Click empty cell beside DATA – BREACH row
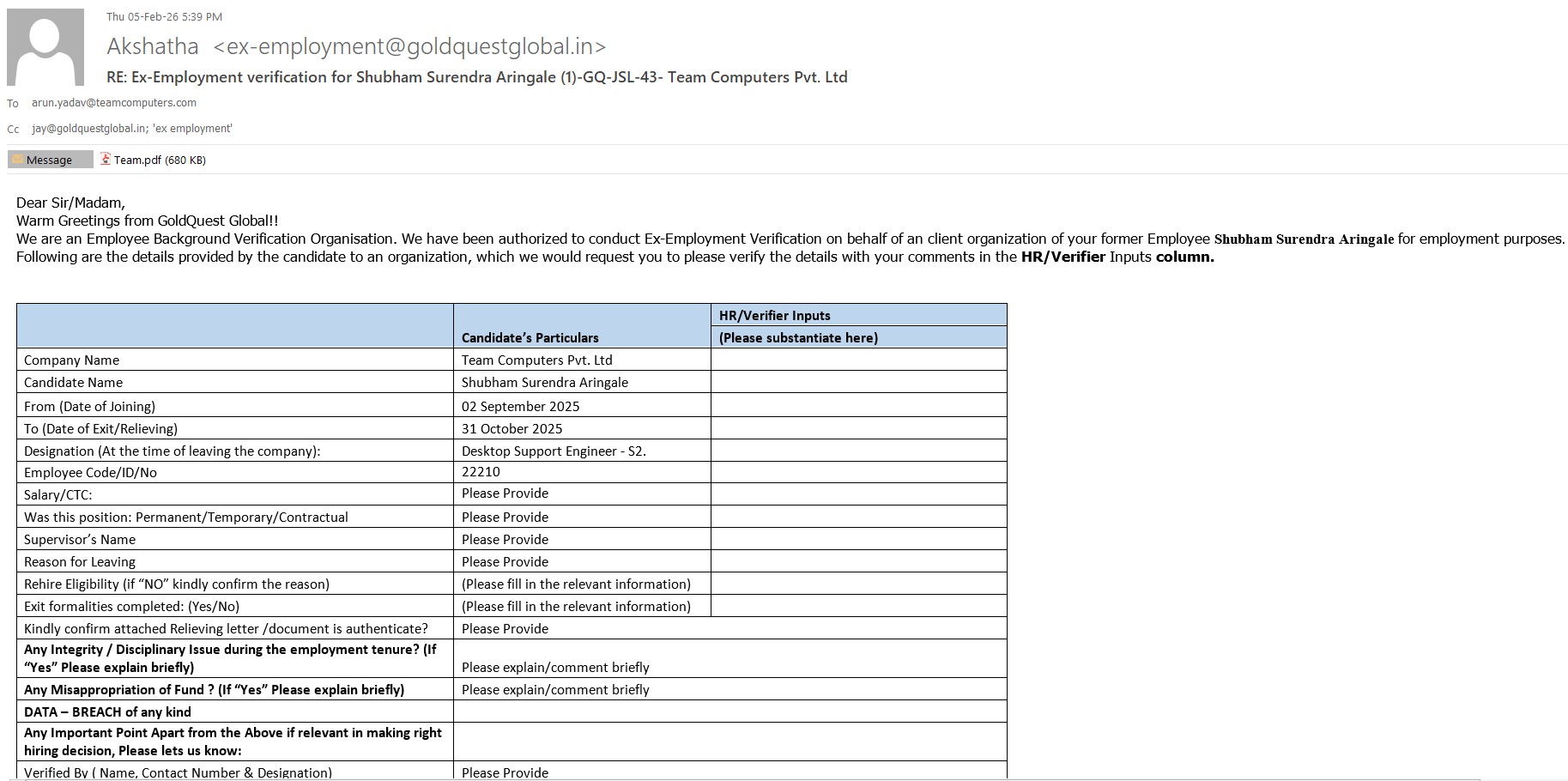The image size is (1568, 781). [x=730, y=711]
